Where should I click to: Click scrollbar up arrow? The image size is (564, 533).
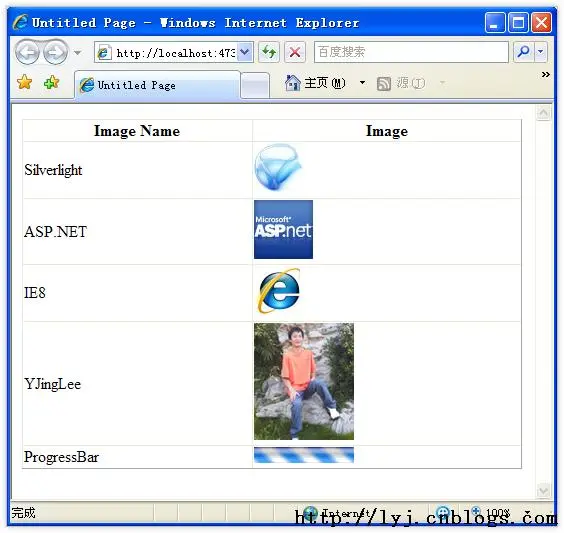(x=543, y=113)
